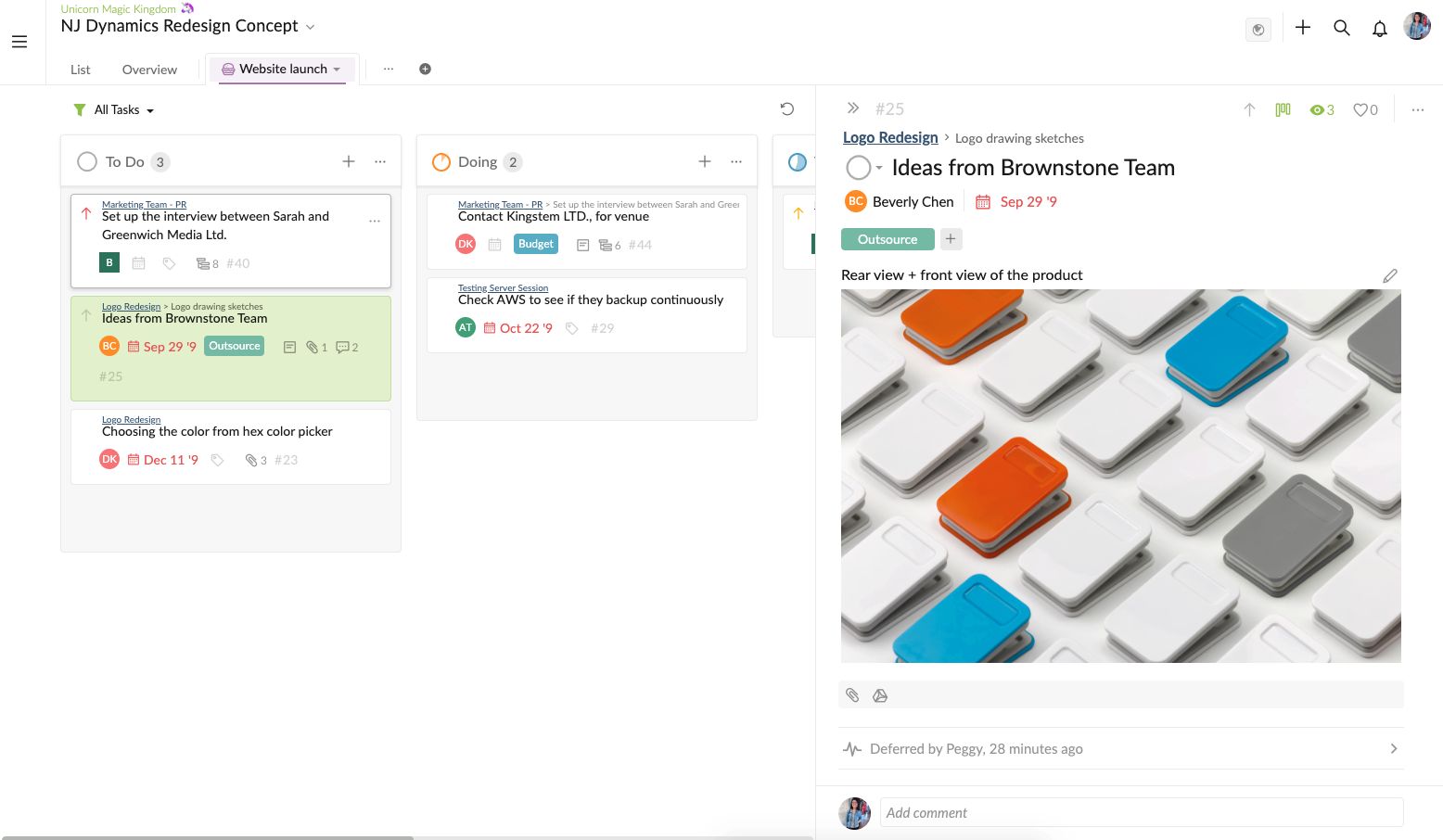Viewport: 1443px width, 840px height.
Task: Toggle completion circle for Ideas from Brownstone Team
Action: (x=858, y=168)
